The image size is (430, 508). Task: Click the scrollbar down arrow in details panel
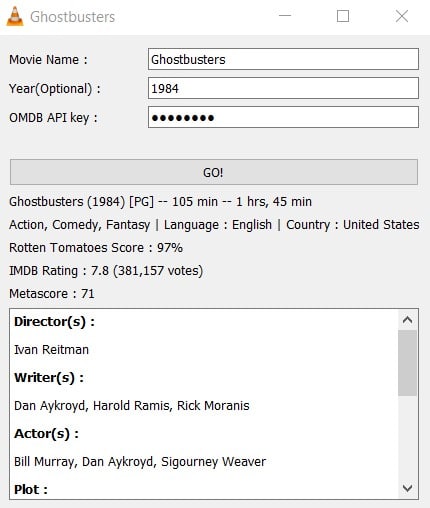[x=407, y=488]
